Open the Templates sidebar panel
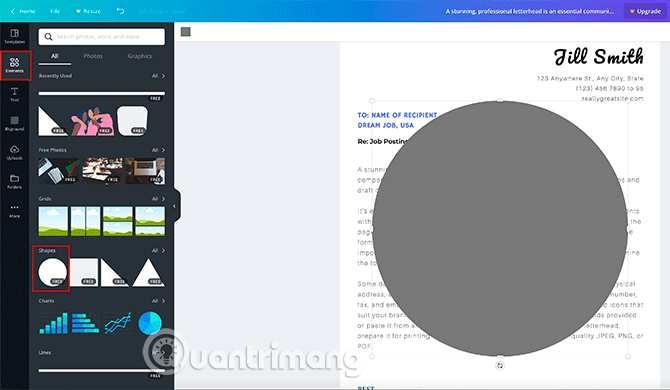The image size is (670, 390). (15, 36)
